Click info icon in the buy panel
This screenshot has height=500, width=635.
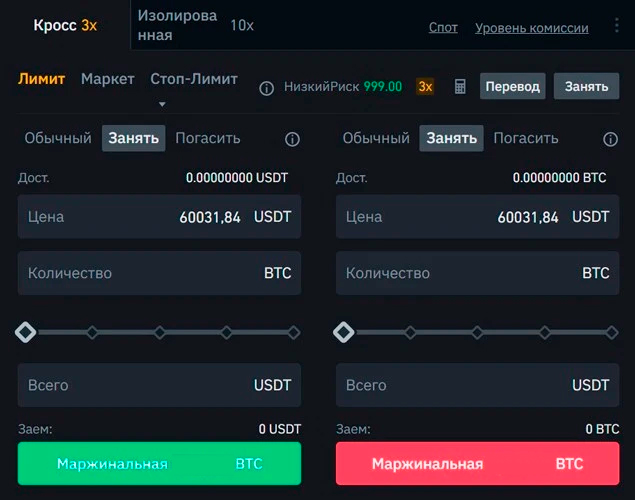click(292, 140)
